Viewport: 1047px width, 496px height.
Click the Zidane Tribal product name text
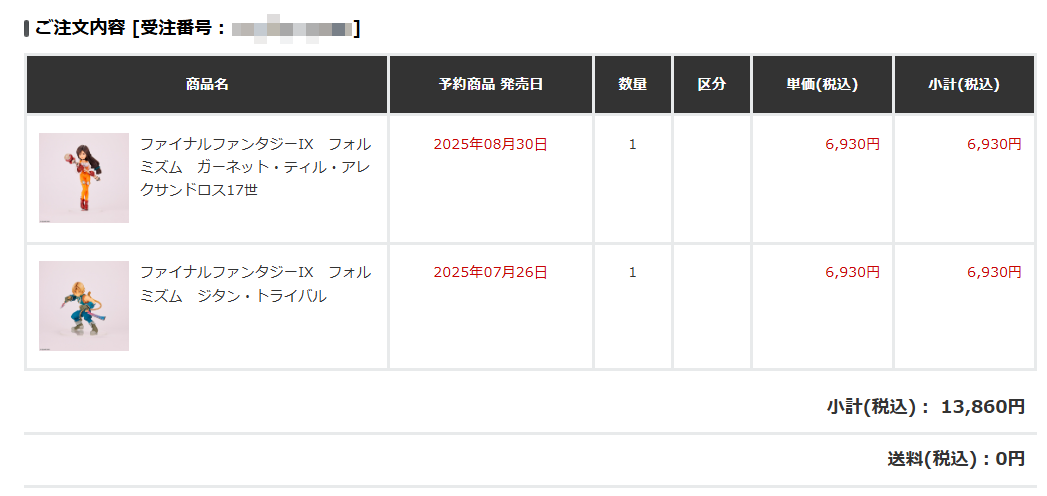tap(256, 284)
